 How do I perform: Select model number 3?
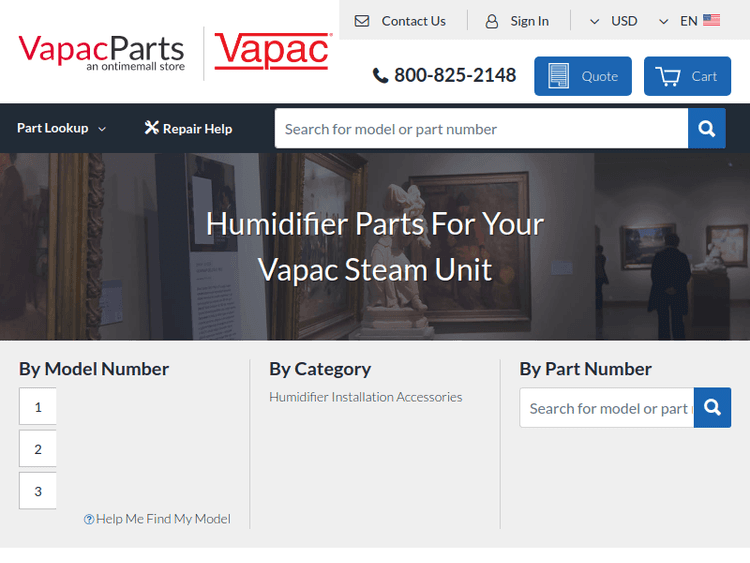[38, 490]
